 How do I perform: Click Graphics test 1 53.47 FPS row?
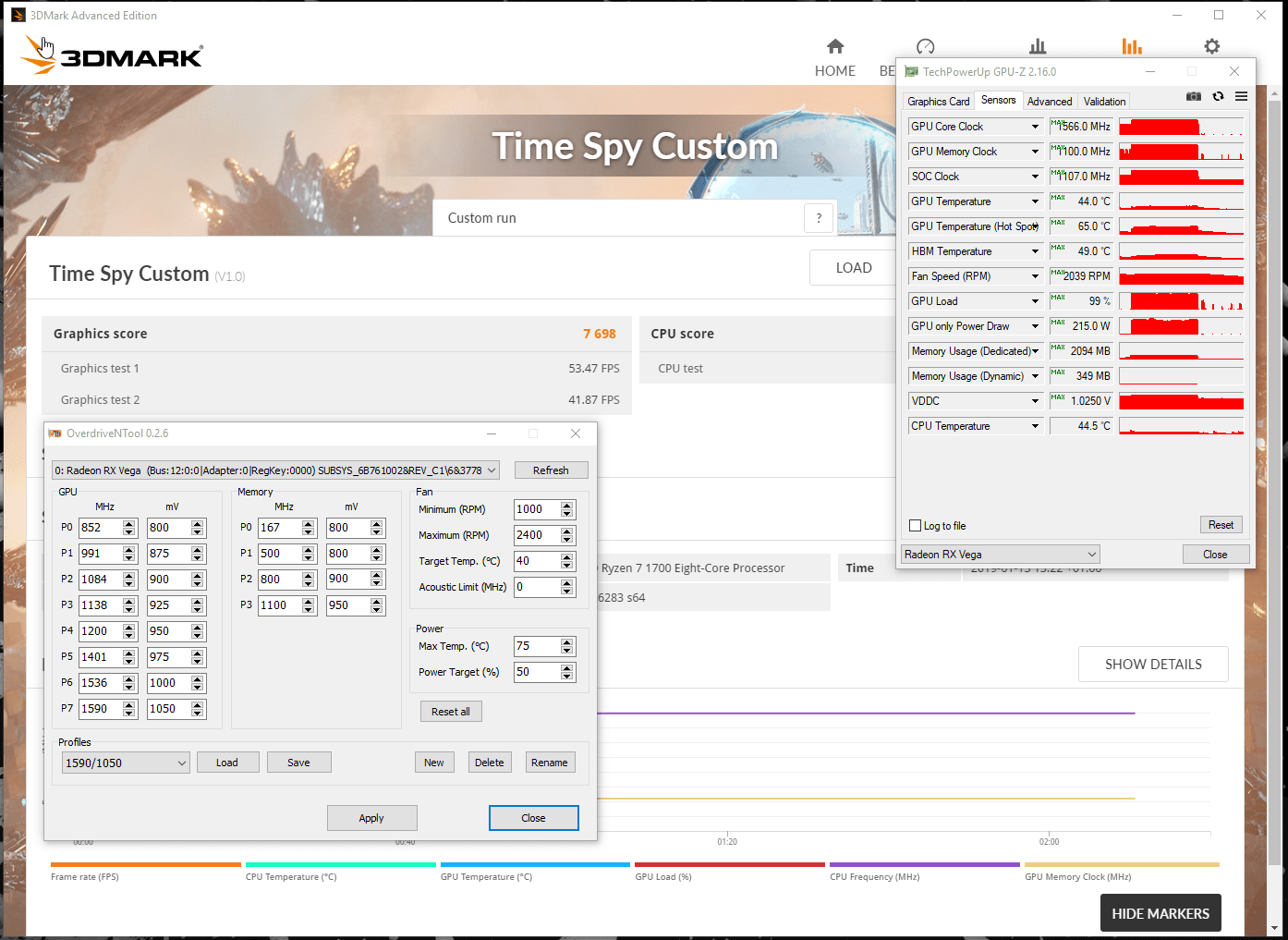pyautogui.click(x=337, y=368)
